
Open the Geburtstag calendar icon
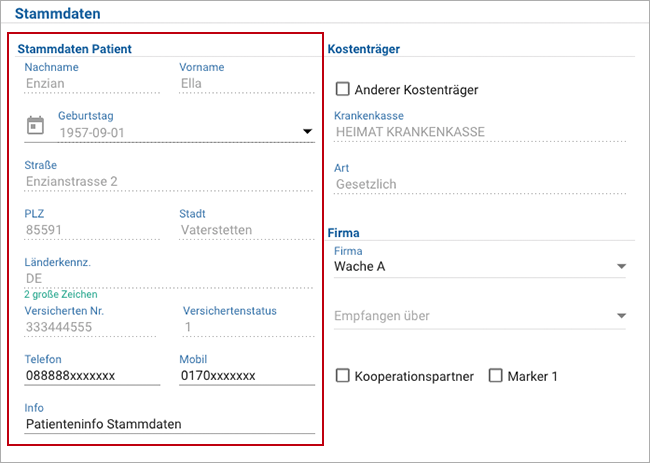tap(35, 125)
